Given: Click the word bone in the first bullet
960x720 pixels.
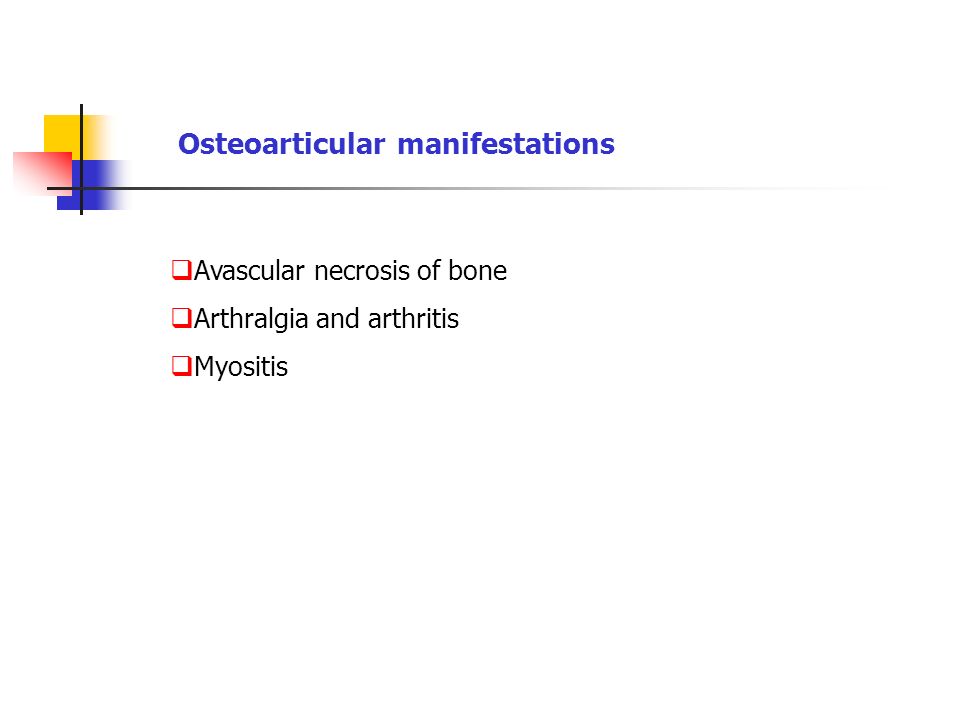Looking at the screenshot, I should pyautogui.click(x=477, y=271).
